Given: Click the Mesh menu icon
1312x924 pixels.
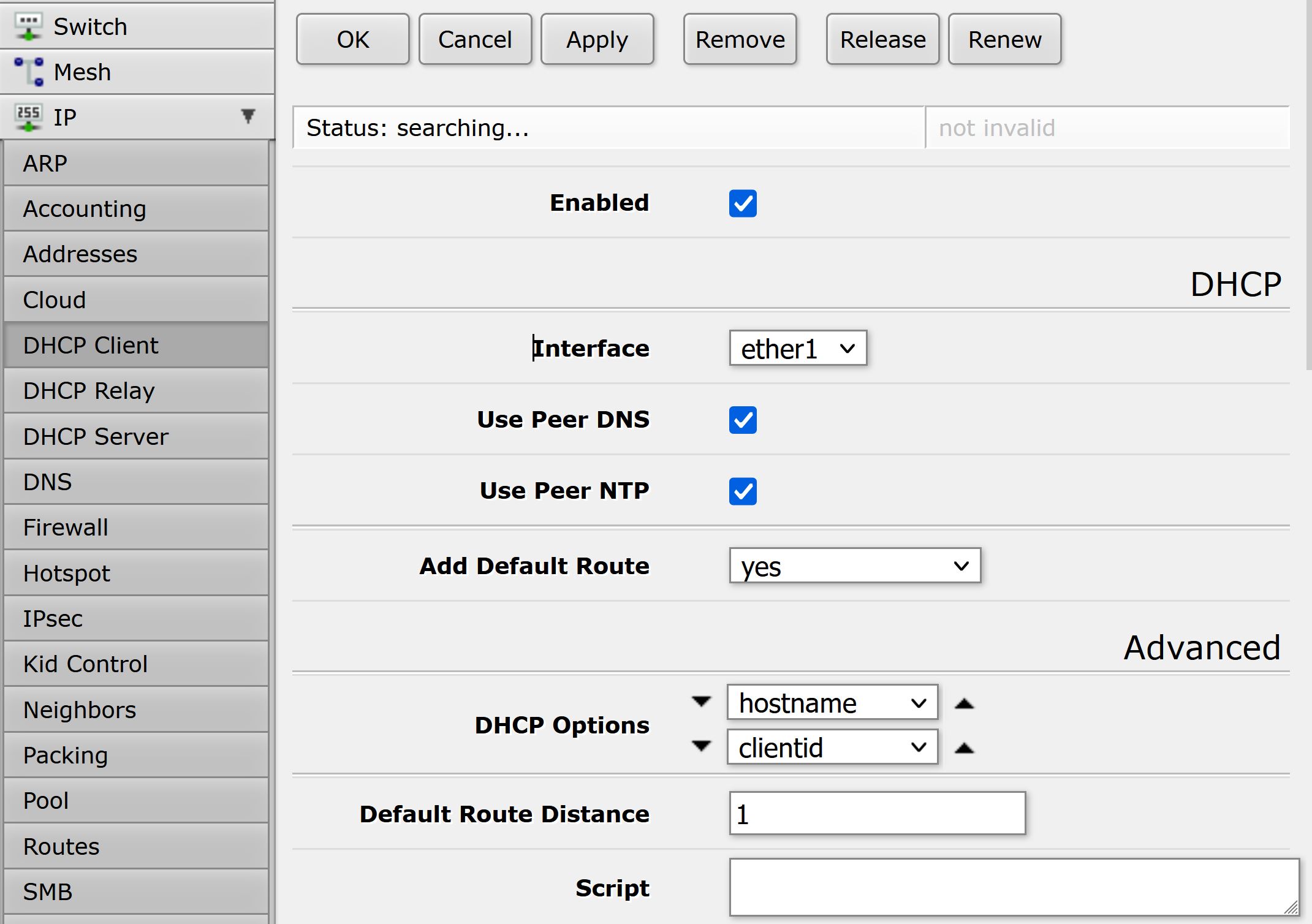Looking at the screenshot, I should coord(28,72).
